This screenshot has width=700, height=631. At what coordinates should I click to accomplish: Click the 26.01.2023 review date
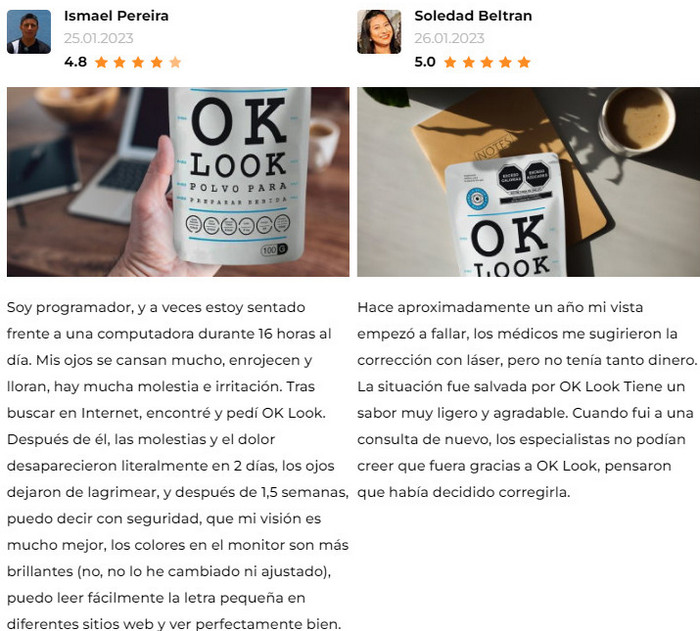pyautogui.click(x=449, y=38)
